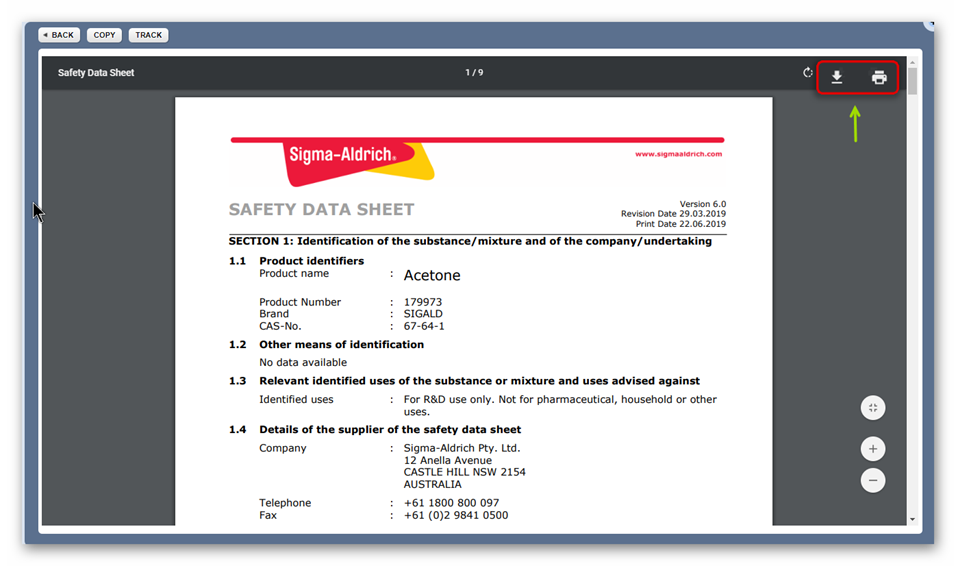Click the telephone number +61 1800 800 097
Image resolution: width=956 pixels, height=566 pixels.
point(451,503)
